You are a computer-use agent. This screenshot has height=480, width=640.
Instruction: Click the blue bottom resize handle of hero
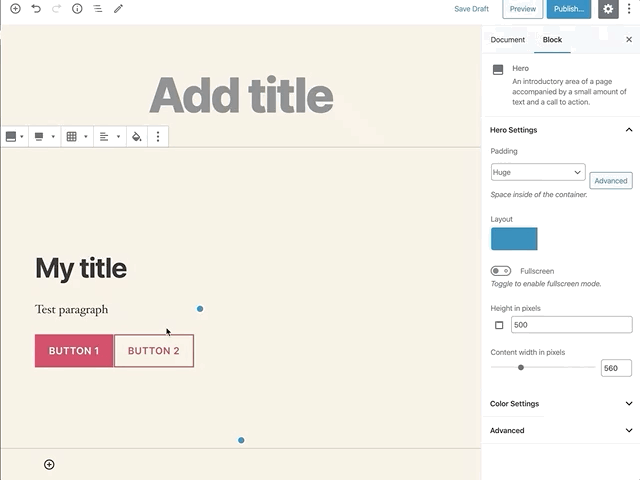(241, 440)
